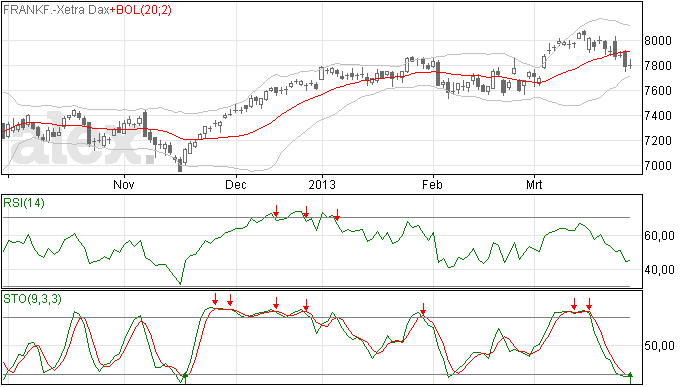
Task: Click the RSI(14) indicator label
Action: coord(24,203)
